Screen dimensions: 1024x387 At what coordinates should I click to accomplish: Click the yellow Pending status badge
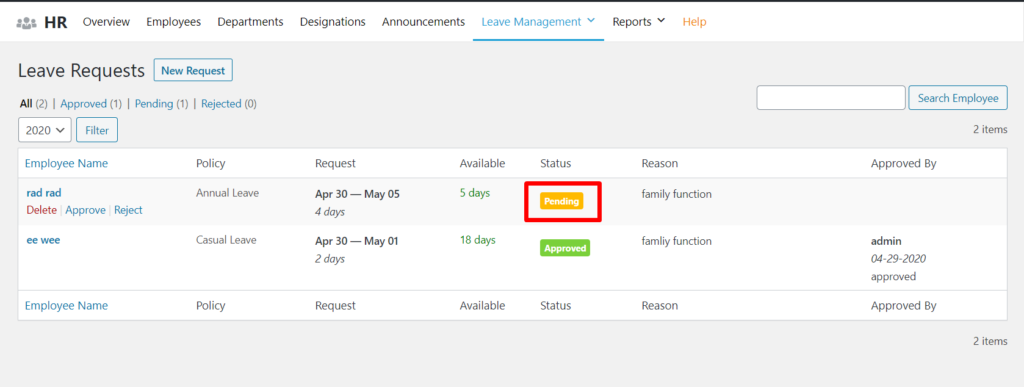click(x=562, y=202)
